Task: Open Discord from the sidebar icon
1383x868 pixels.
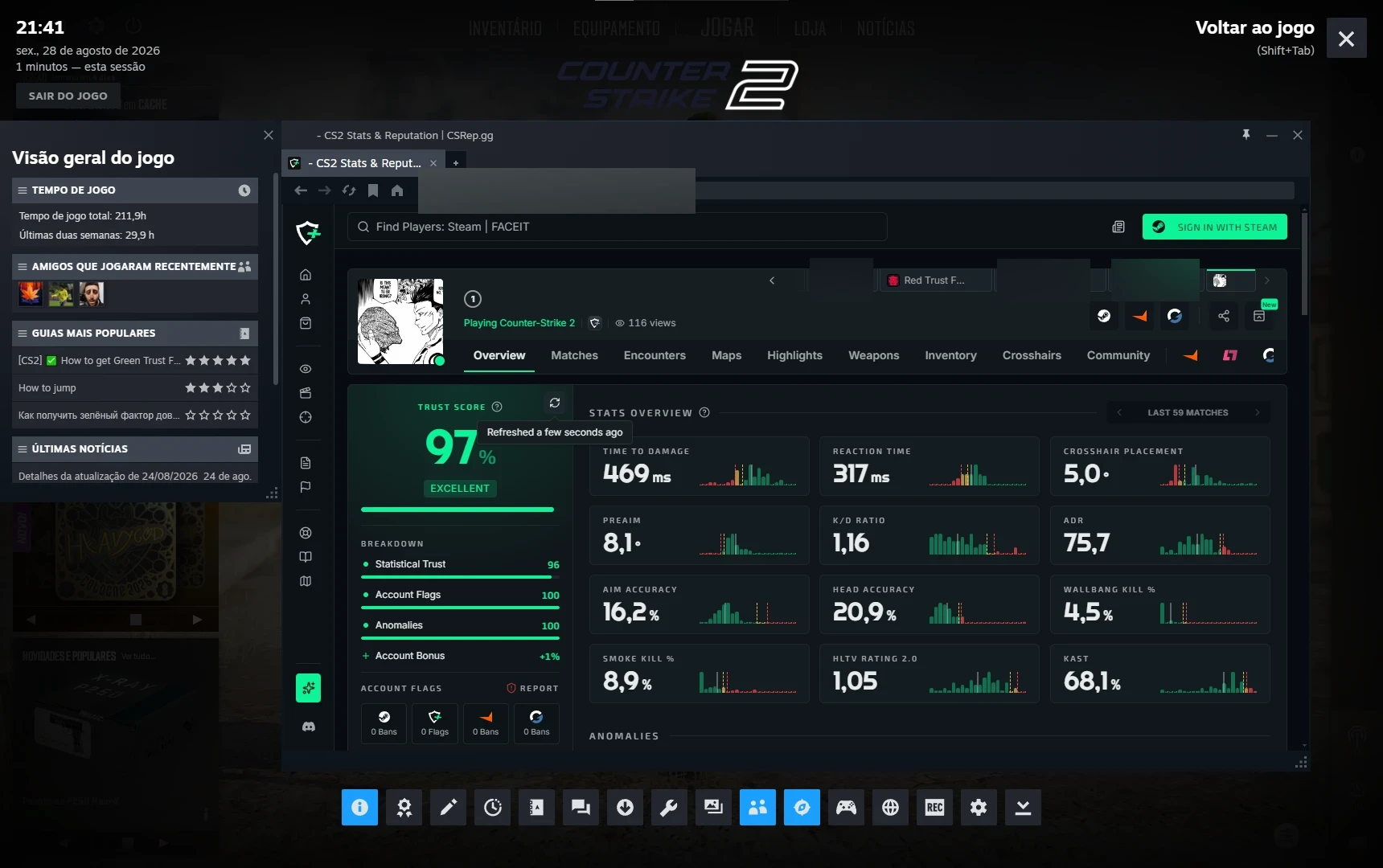Action: (308, 727)
